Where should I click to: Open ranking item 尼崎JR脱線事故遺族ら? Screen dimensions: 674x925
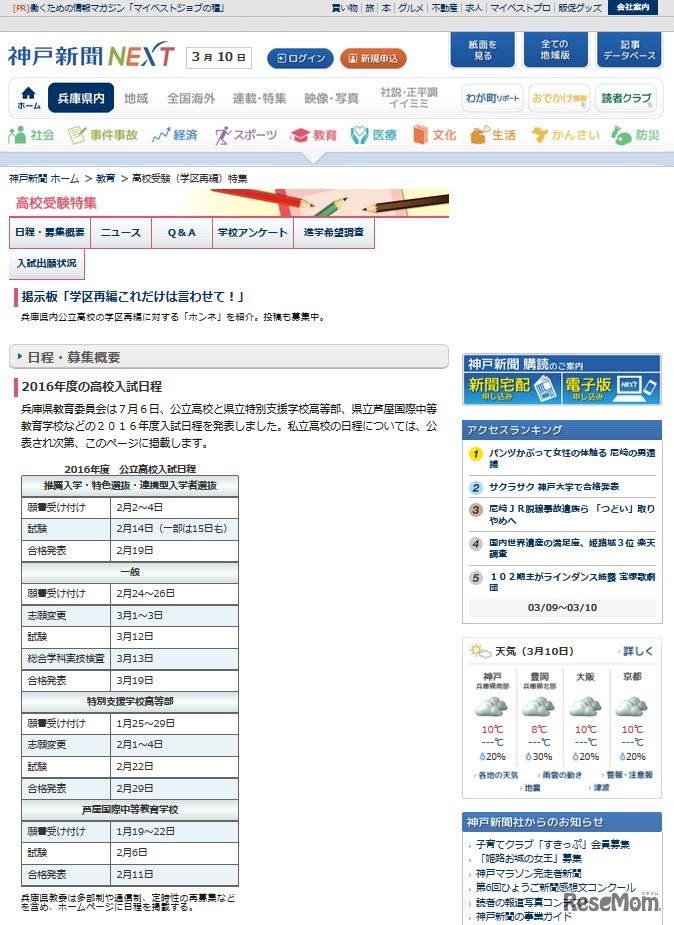click(571, 514)
